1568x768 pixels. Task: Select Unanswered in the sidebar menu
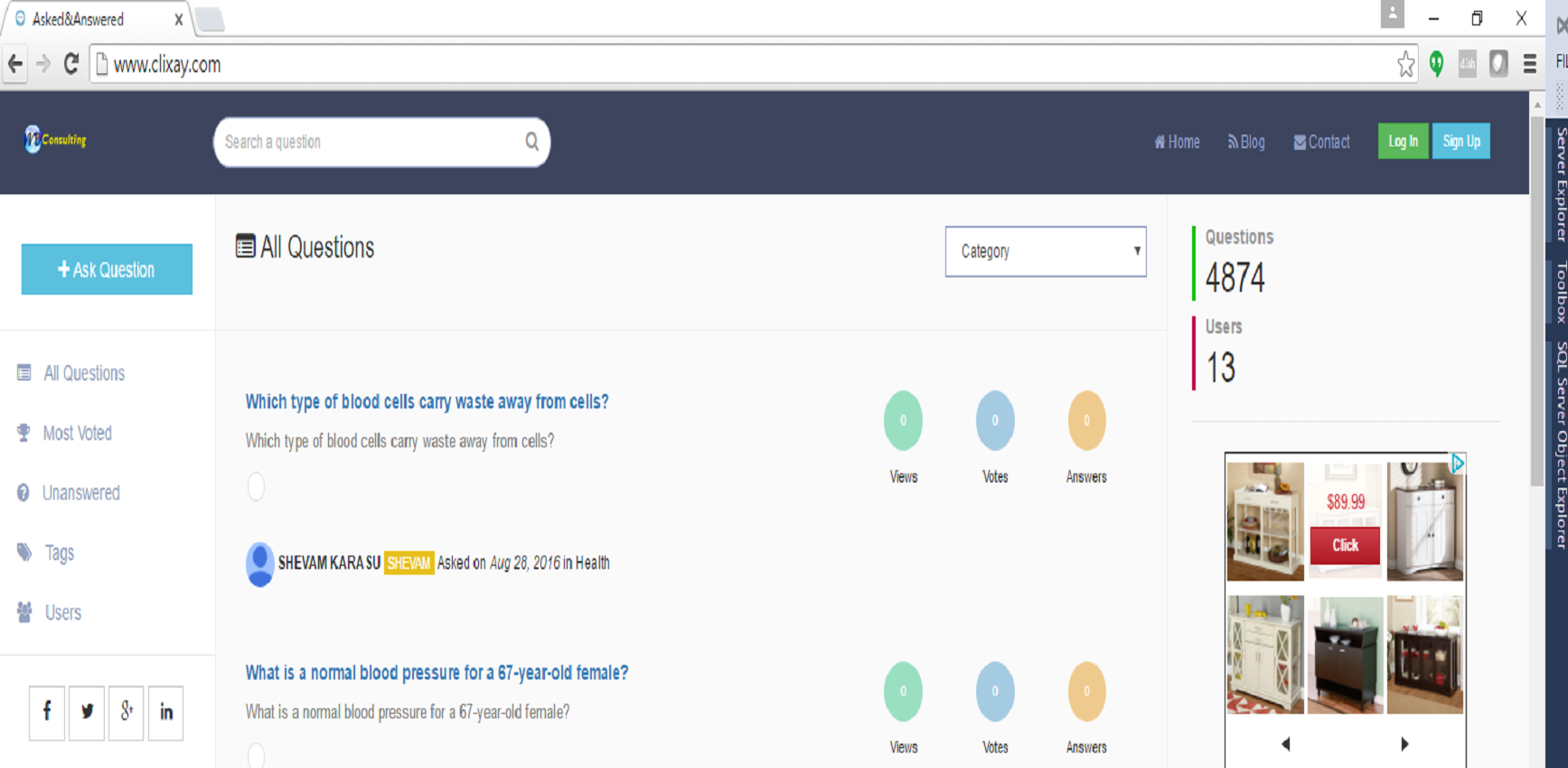pyautogui.click(x=81, y=493)
